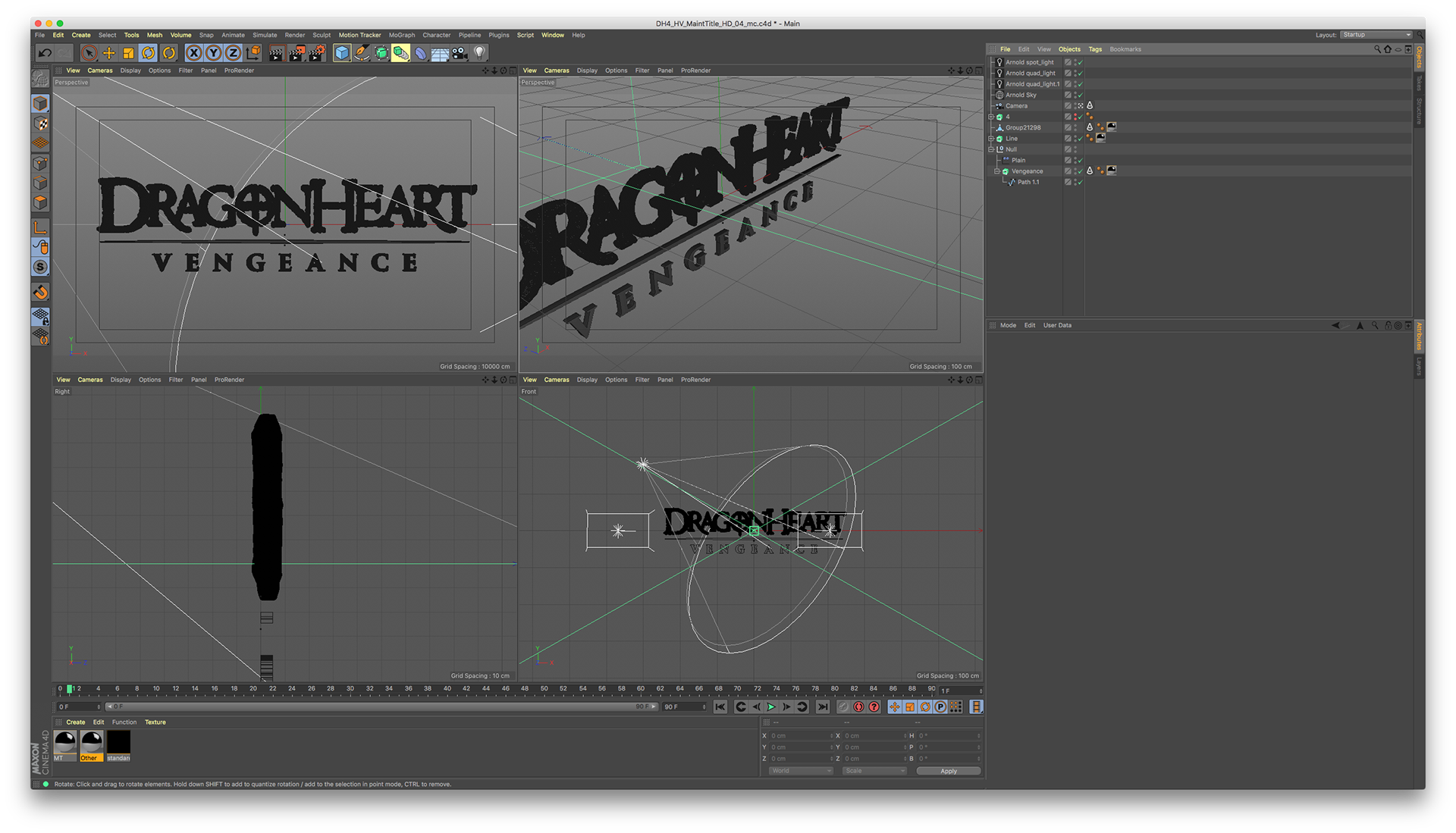The height and width of the screenshot is (833, 1456).
Task: Click frame 30 on the timeline ruler
Action: (x=350, y=689)
